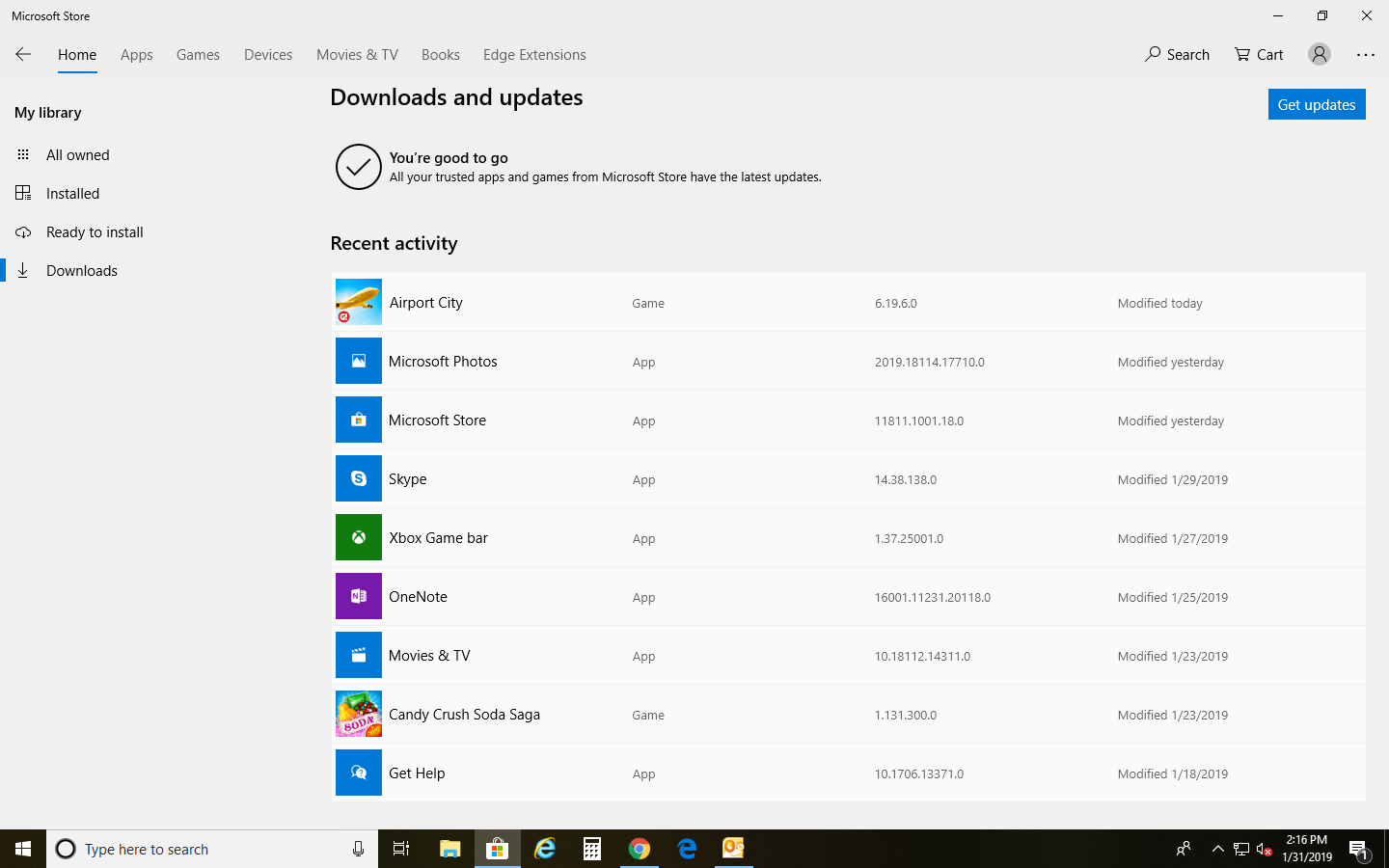
Task: Click the OneNote app icon
Action: click(359, 596)
